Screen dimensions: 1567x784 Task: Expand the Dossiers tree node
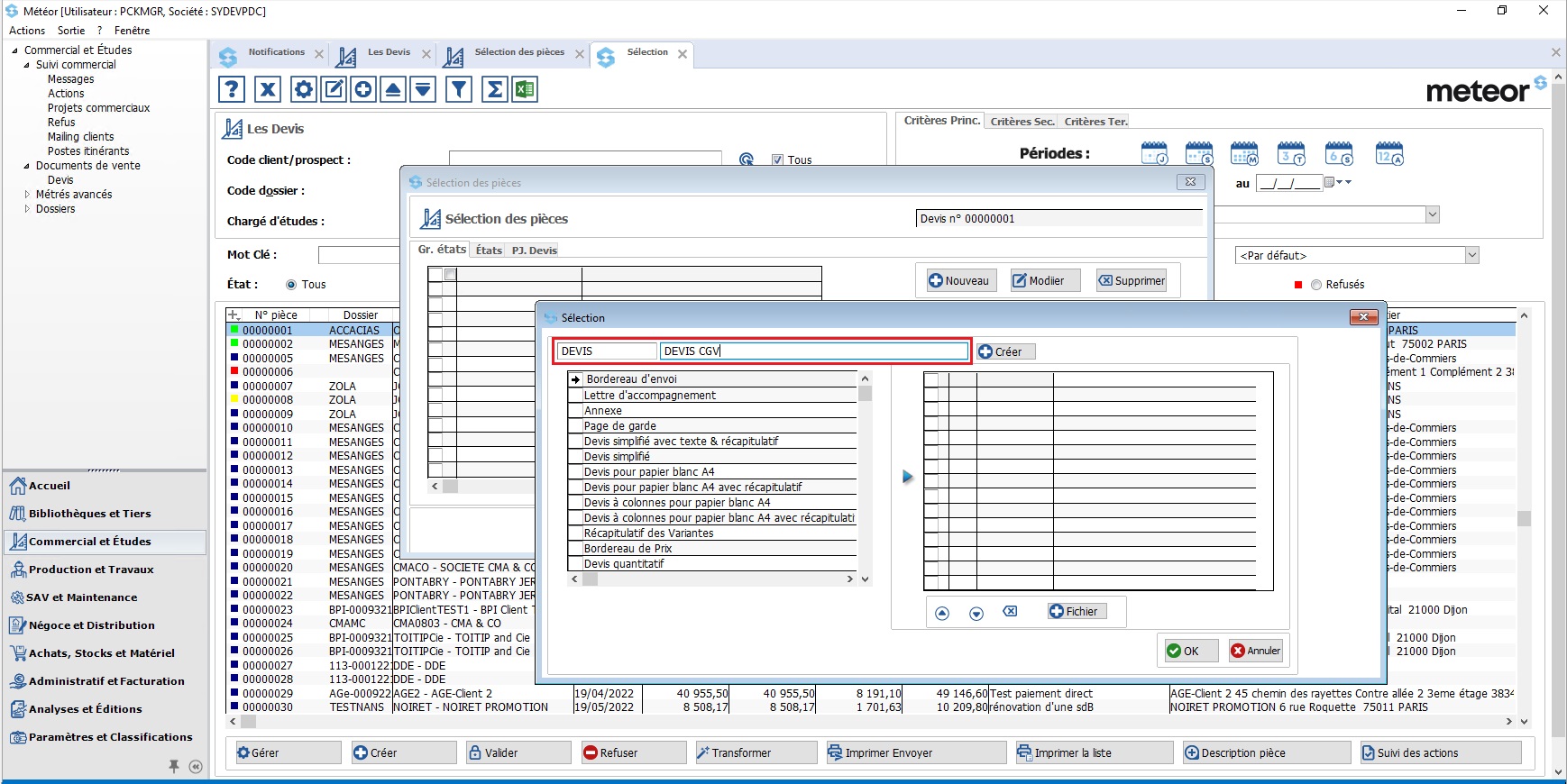pyautogui.click(x=26, y=209)
